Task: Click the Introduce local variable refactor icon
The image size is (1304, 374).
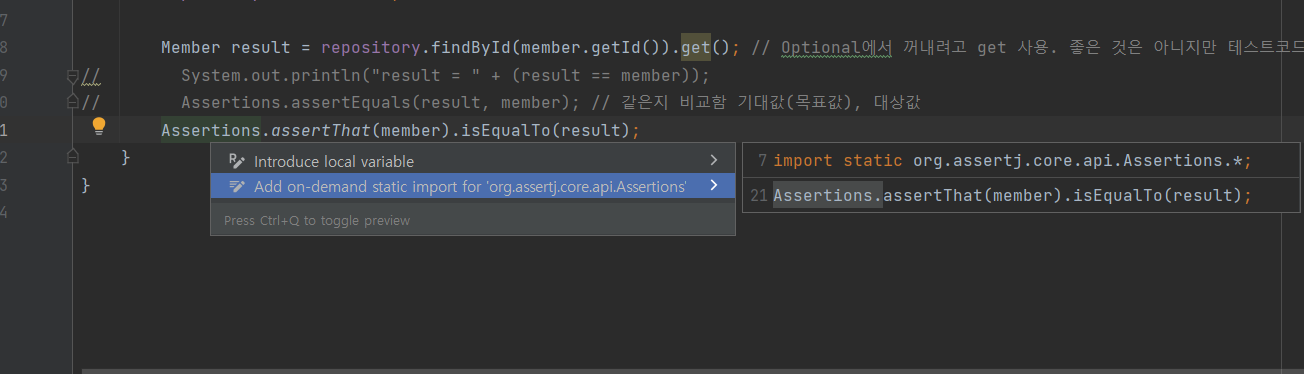Action: 237,161
